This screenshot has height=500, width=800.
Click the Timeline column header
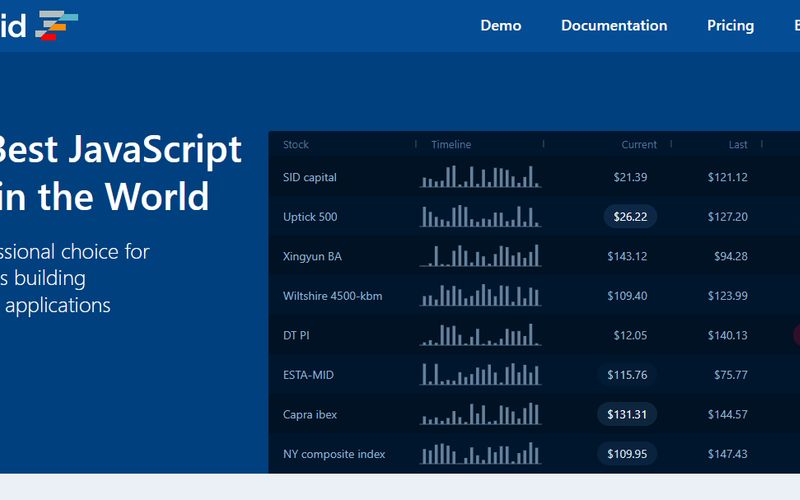(451, 145)
